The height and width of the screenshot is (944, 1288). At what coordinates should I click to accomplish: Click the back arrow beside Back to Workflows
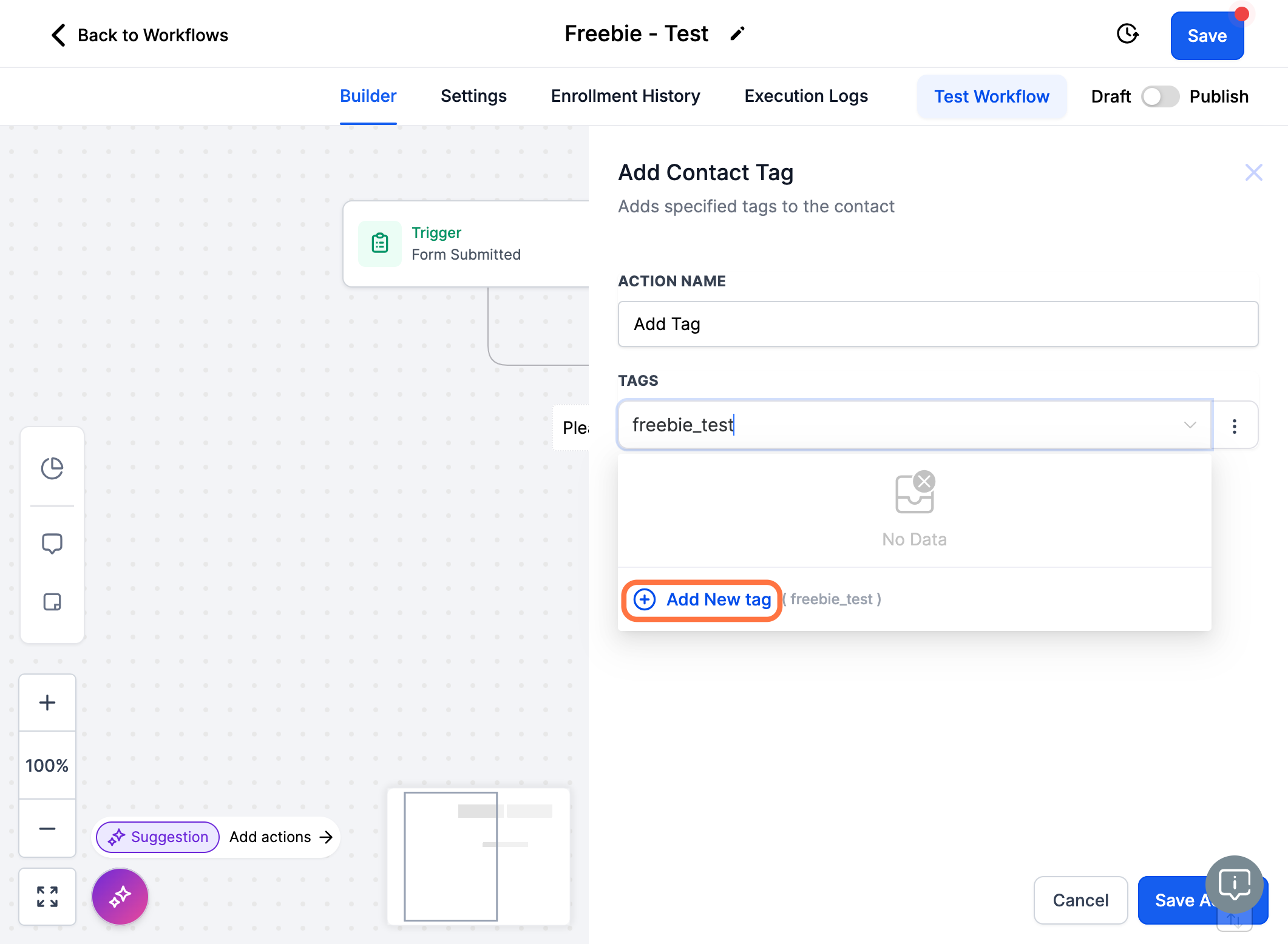(x=58, y=35)
